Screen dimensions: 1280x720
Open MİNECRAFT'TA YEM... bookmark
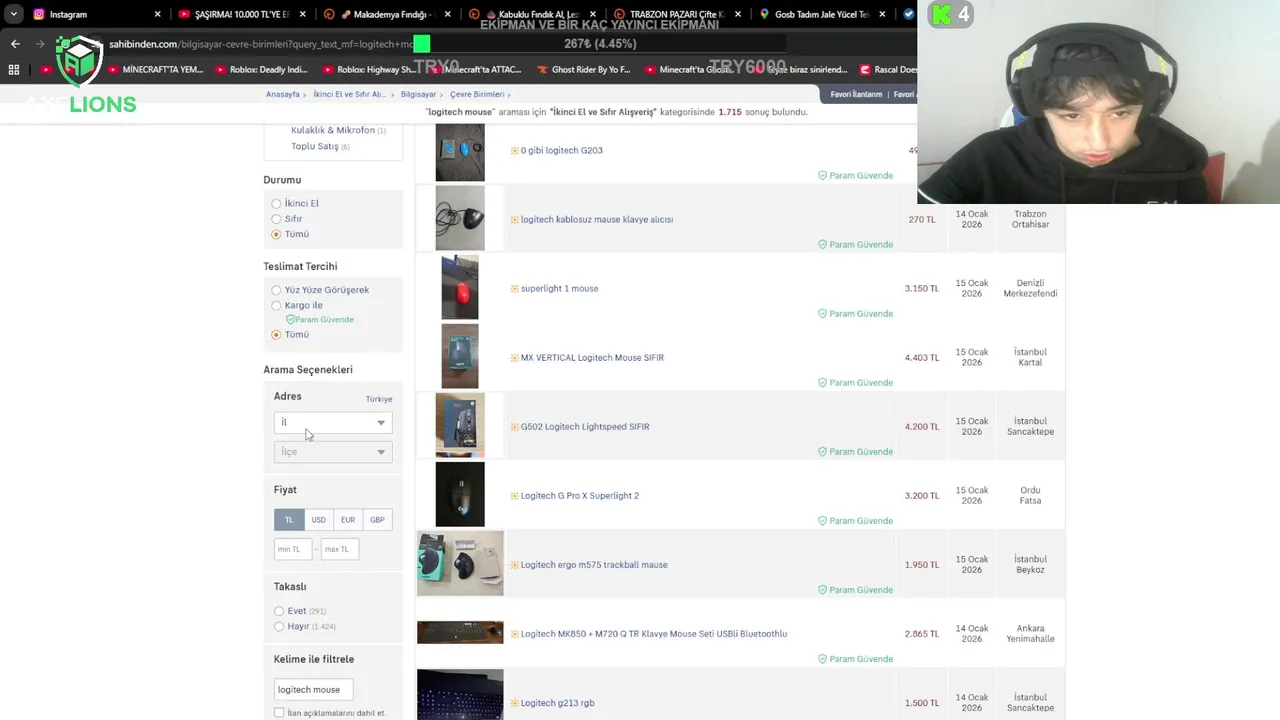pos(156,70)
